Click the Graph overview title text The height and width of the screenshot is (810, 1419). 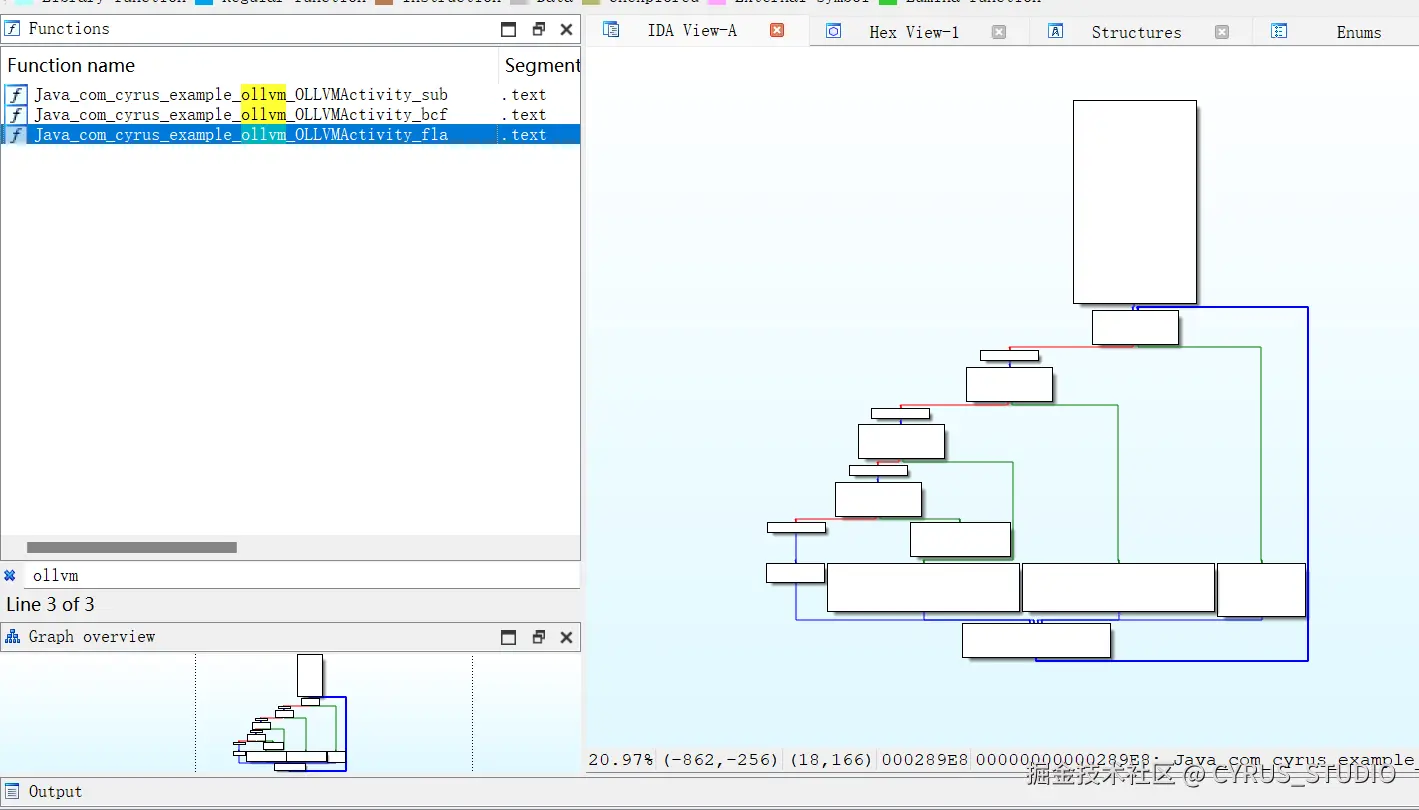pyautogui.click(x=92, y=637)
